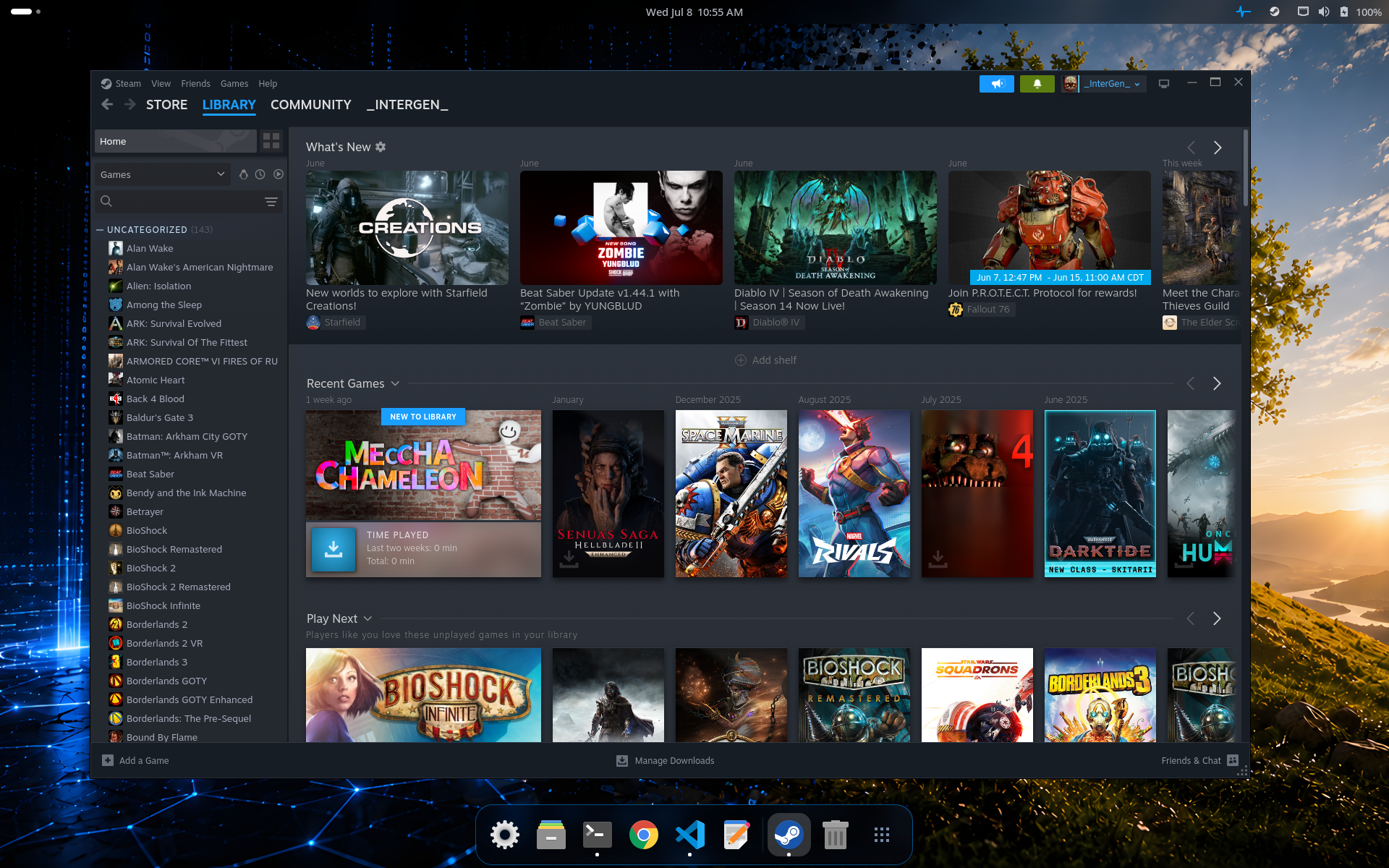
Task: Select Back 4 Blood in list
Action: (156, 399)
